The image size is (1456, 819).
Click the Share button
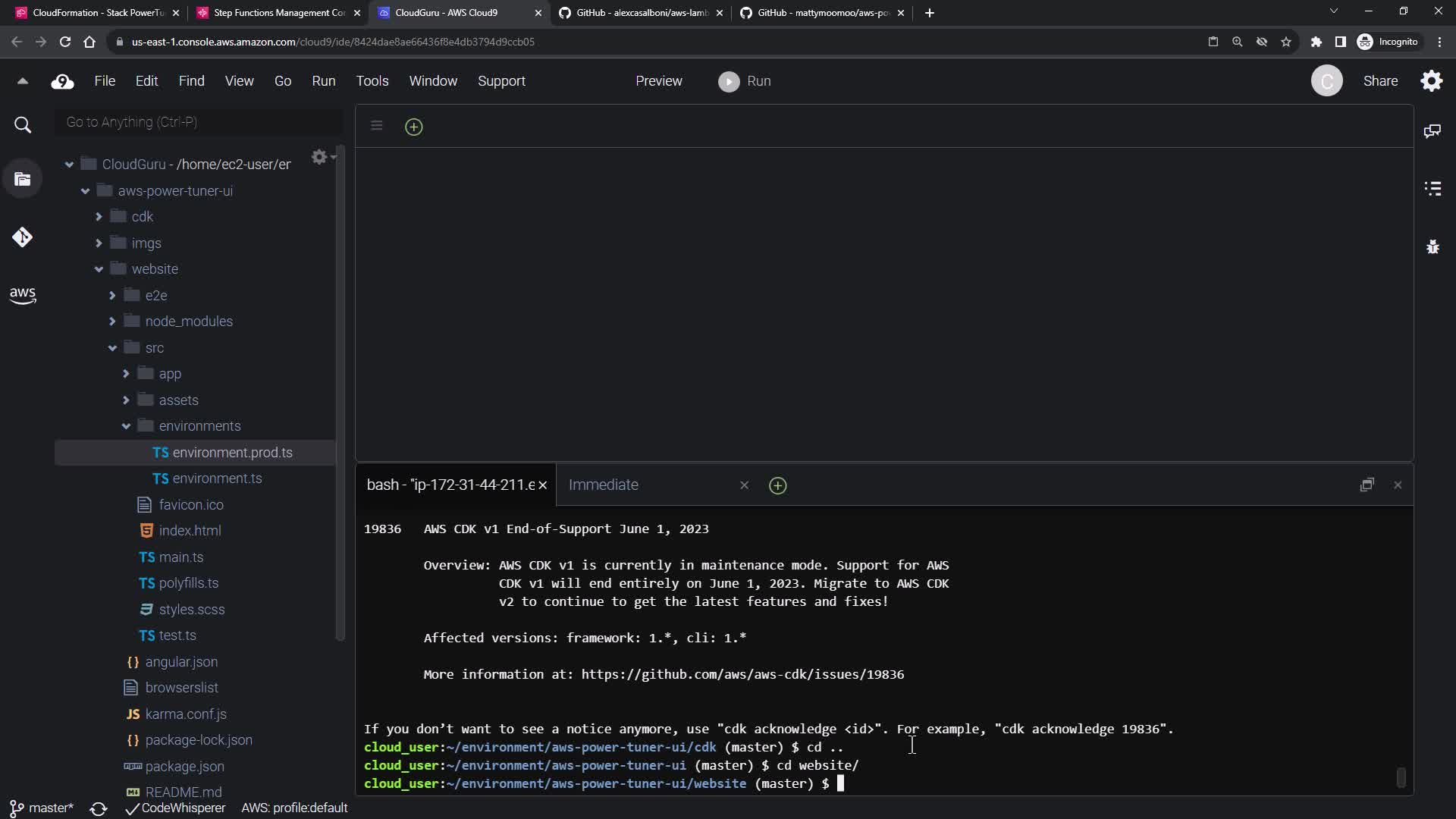(1380, 81)
